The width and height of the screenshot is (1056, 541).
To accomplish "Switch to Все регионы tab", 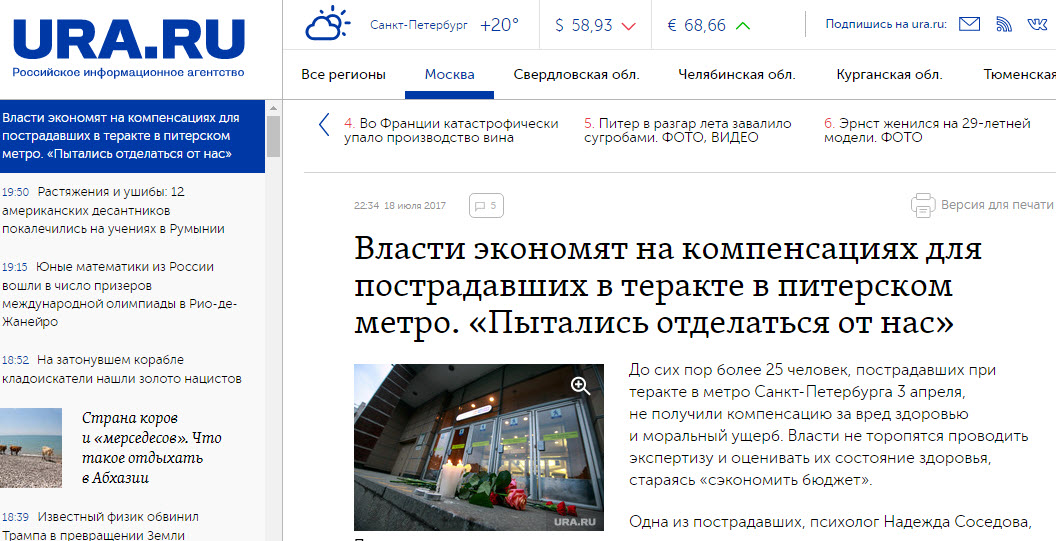I will [343, 75].
